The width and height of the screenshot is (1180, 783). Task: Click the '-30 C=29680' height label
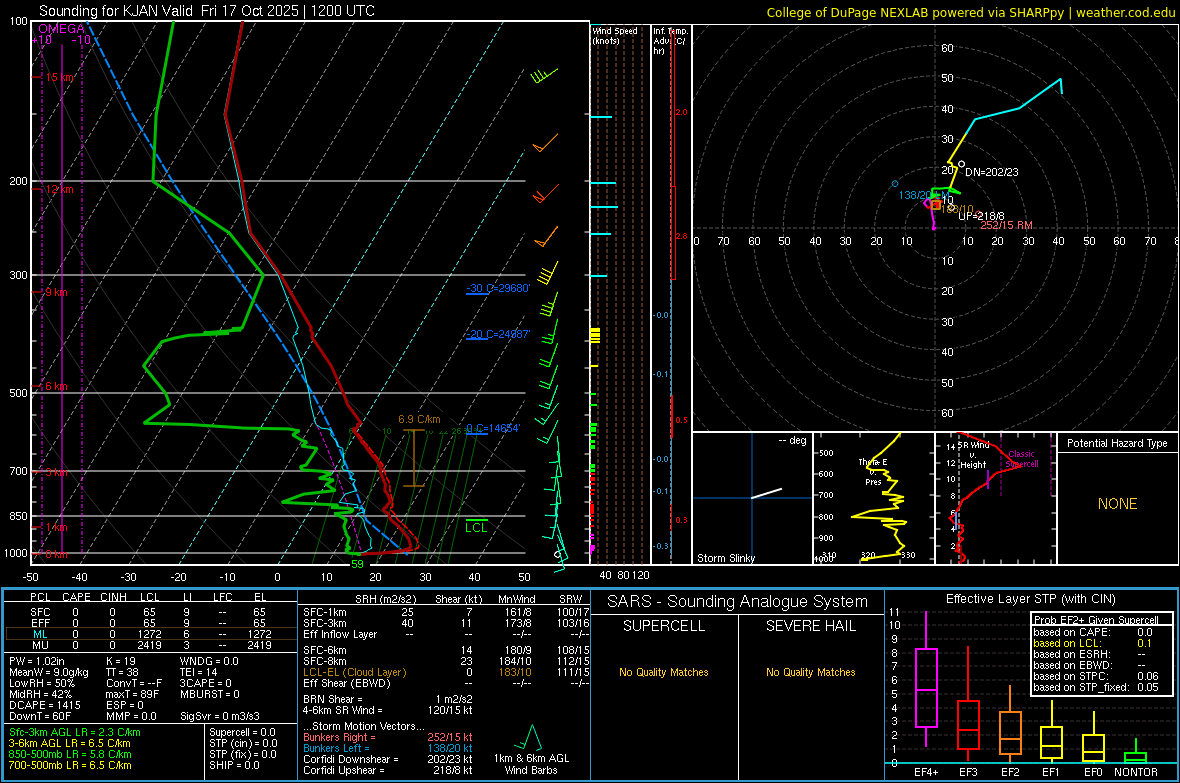(x=498, y=288)
